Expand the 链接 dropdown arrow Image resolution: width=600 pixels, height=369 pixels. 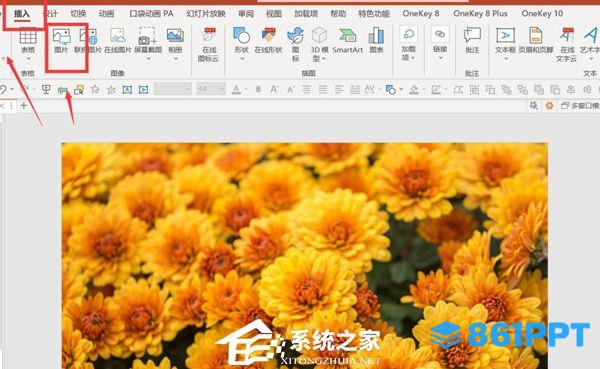point(440,58)
